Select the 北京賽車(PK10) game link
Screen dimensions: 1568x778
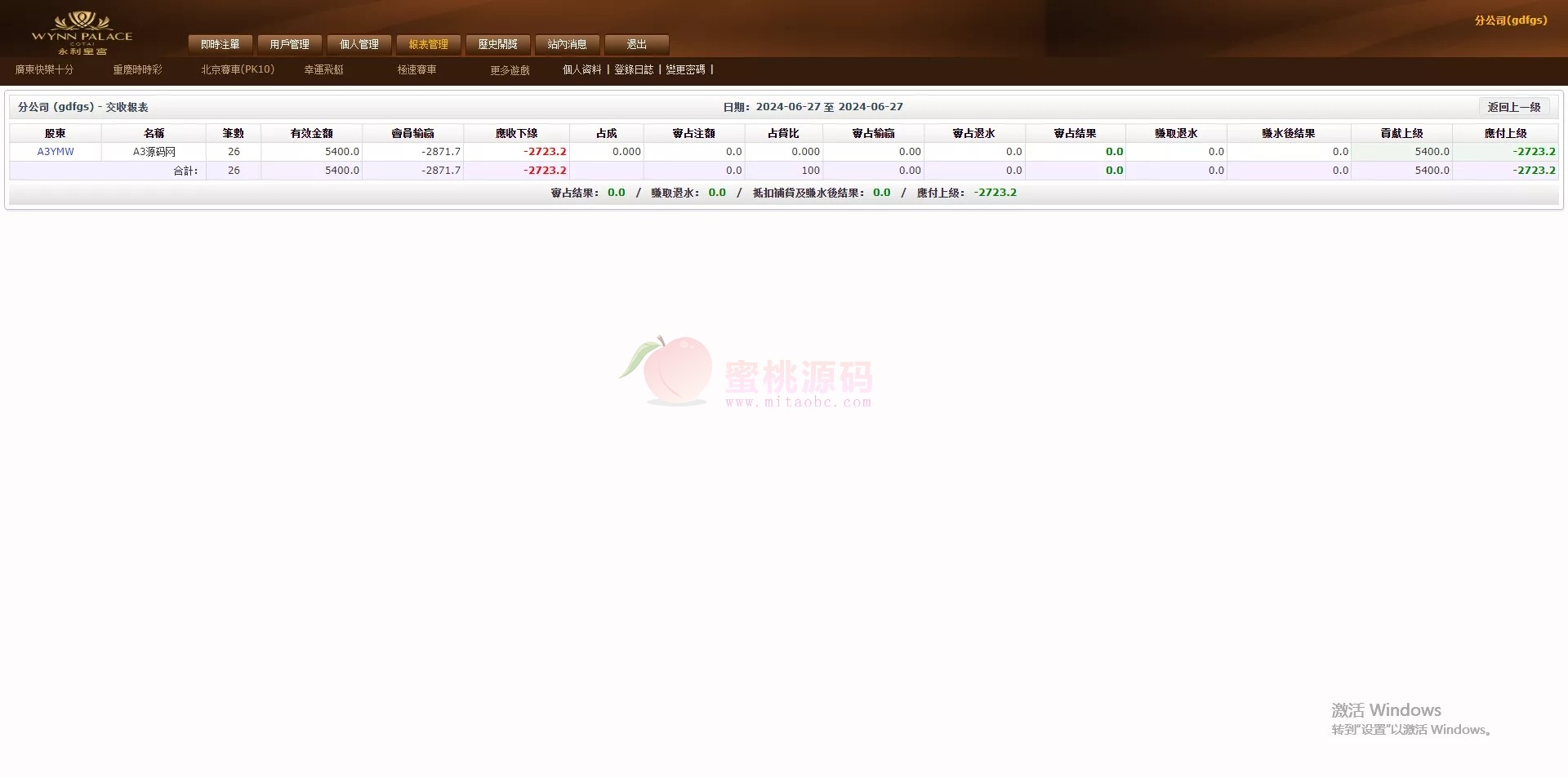[x=238, y=70]
